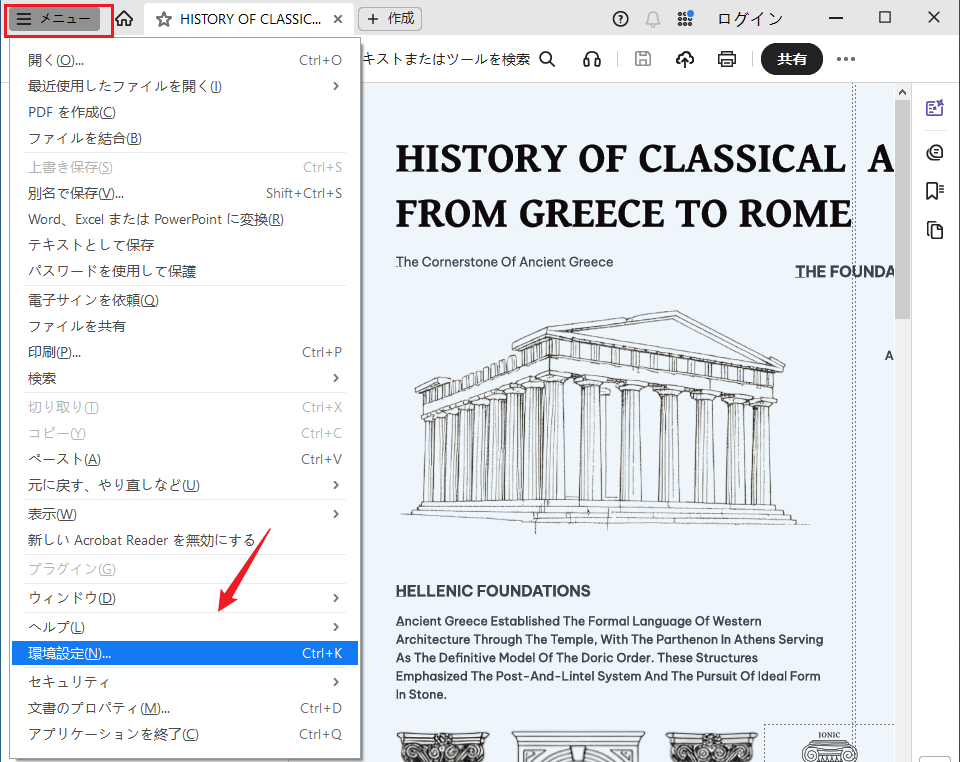Star the HISTORY OF CLASSIC document tab
This screenshot has width=960, height=762.
point(163,20)
